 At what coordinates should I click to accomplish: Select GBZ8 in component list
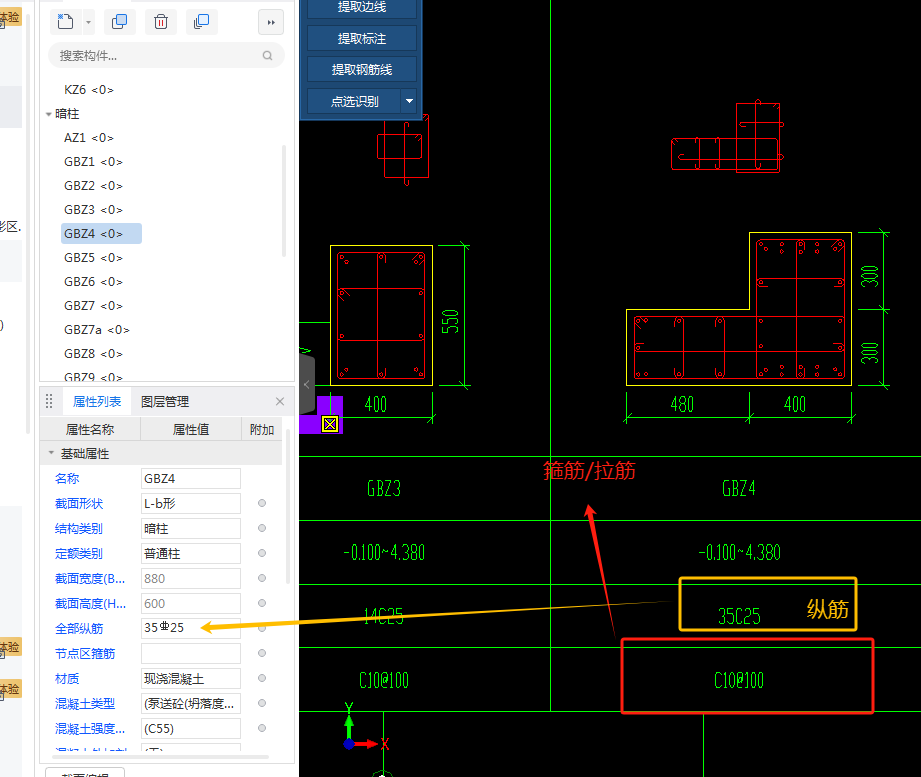[x=93, y=354]
